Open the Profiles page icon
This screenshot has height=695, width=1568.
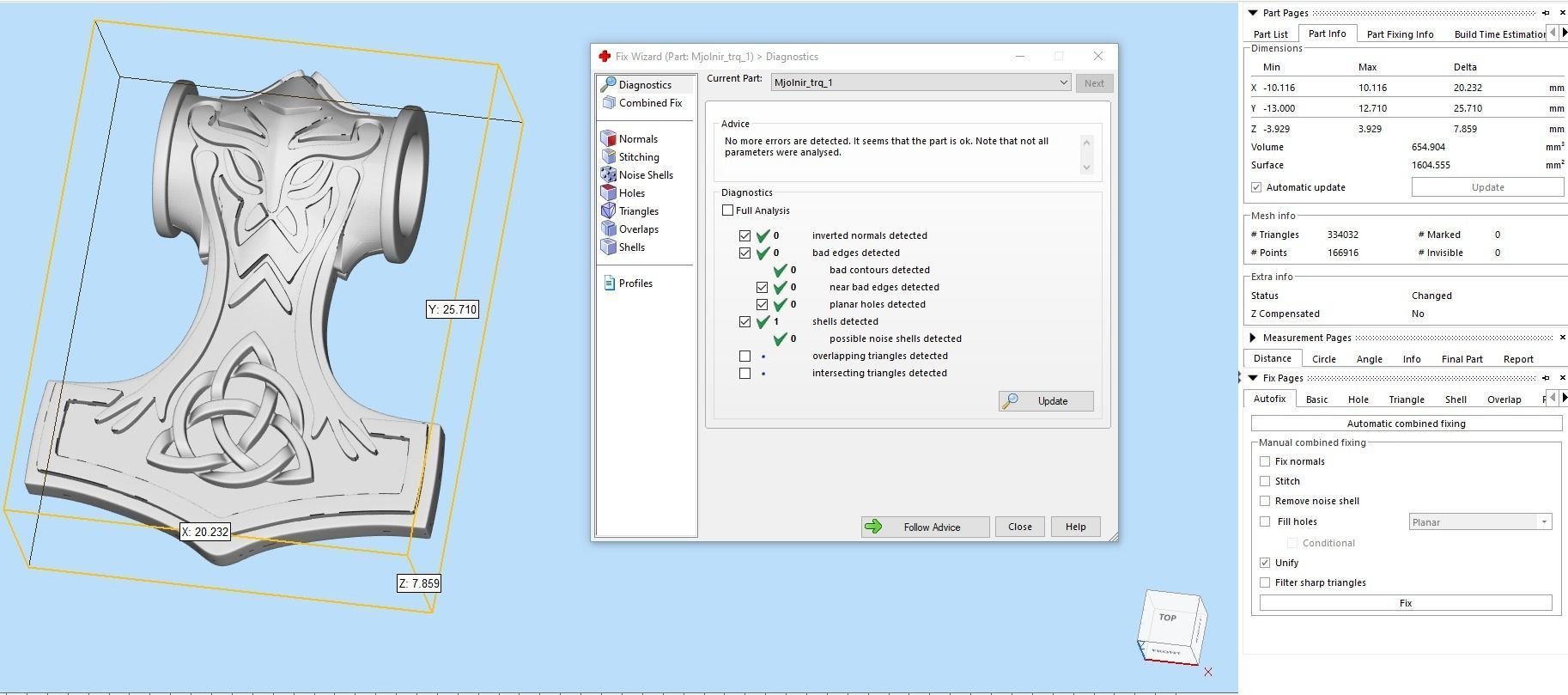pos(609,283)
